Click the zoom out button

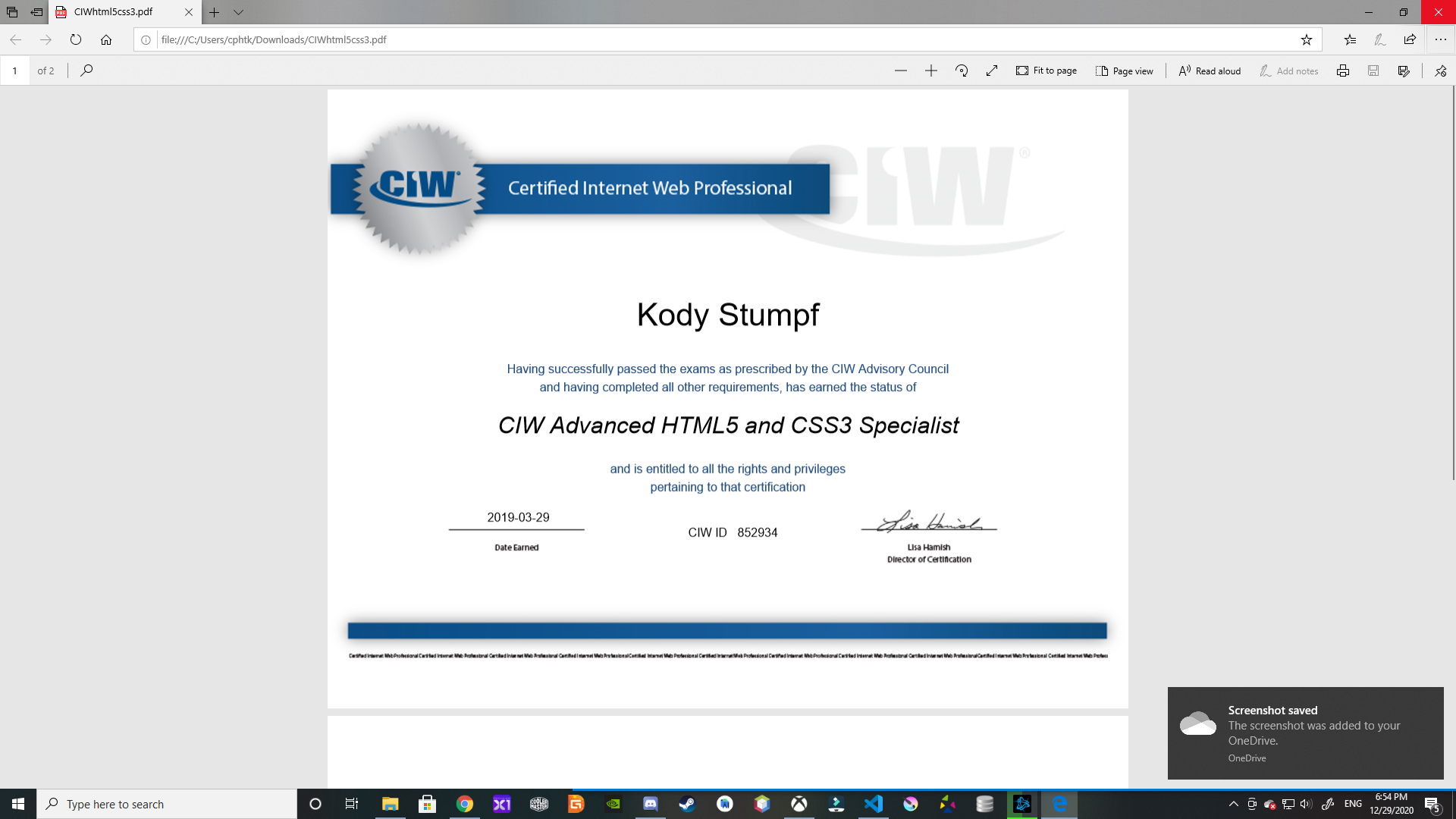click(x=899, y=70)
